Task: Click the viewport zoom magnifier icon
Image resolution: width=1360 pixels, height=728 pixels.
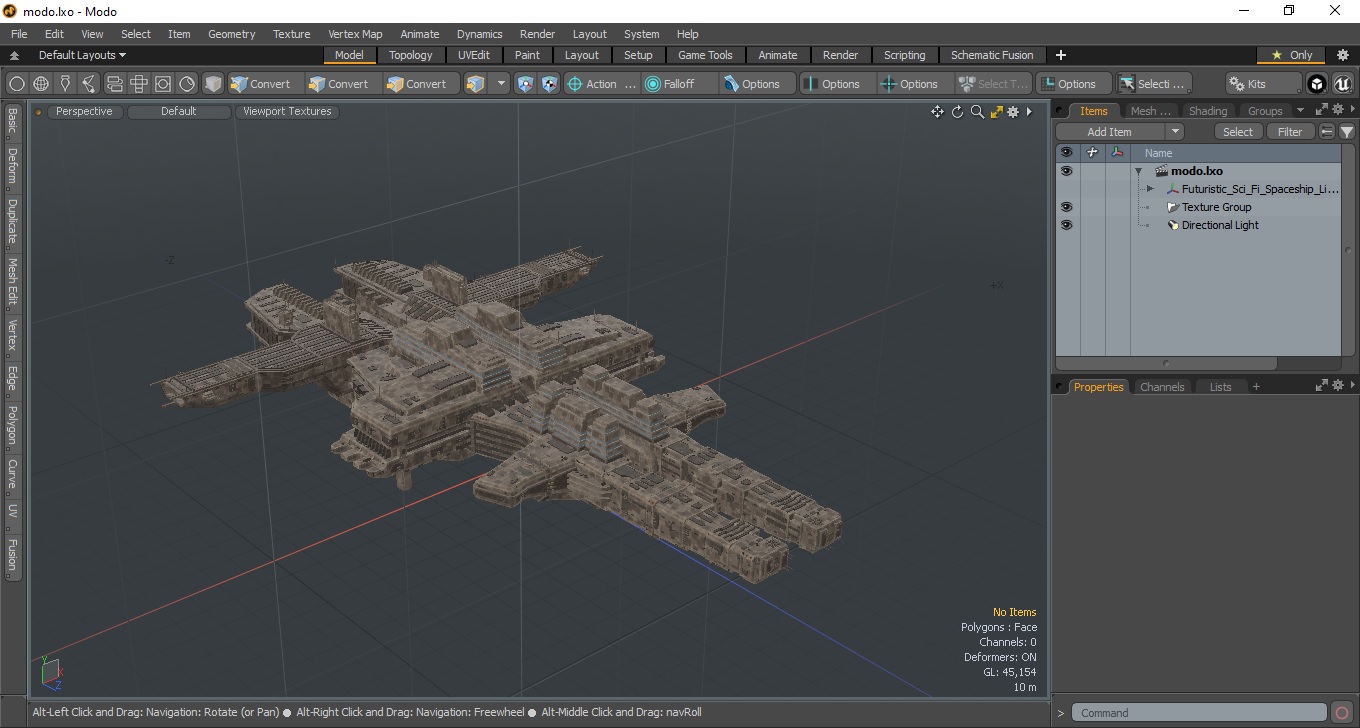Action: click(977, 112)
